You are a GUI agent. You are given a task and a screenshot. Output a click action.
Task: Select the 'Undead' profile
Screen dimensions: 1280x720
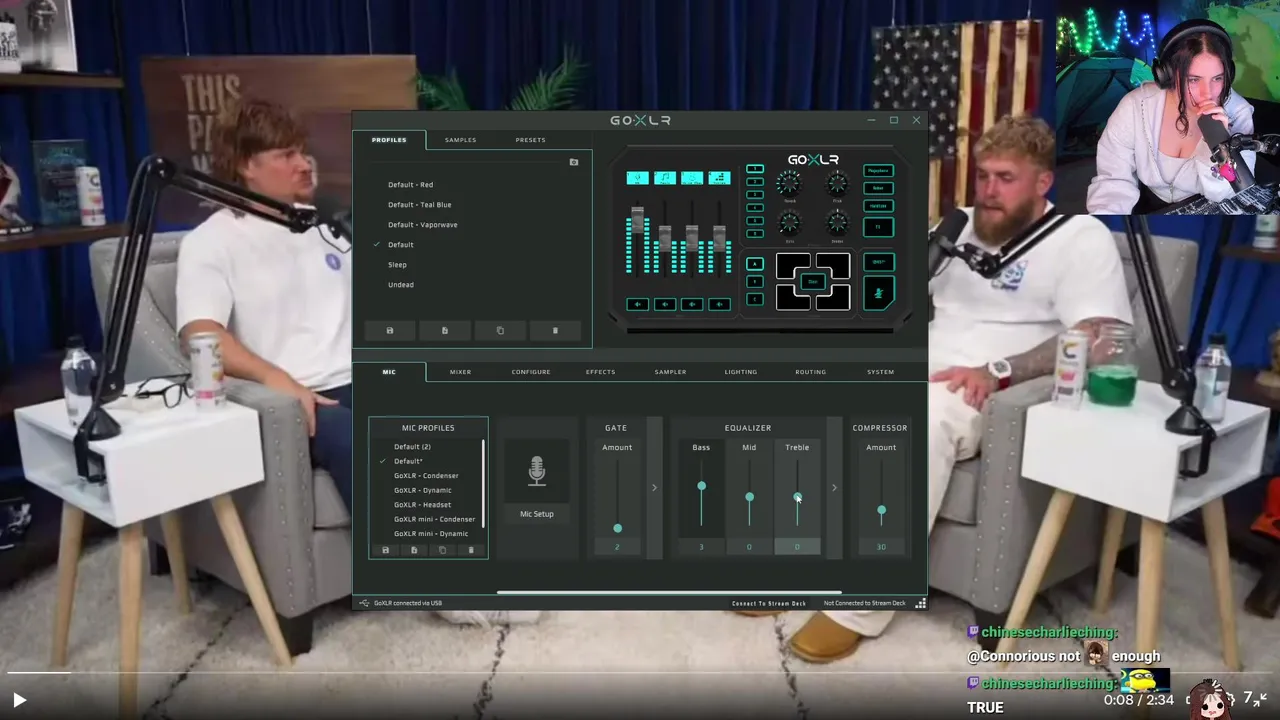pyautogui.click(x=401, y=285)
